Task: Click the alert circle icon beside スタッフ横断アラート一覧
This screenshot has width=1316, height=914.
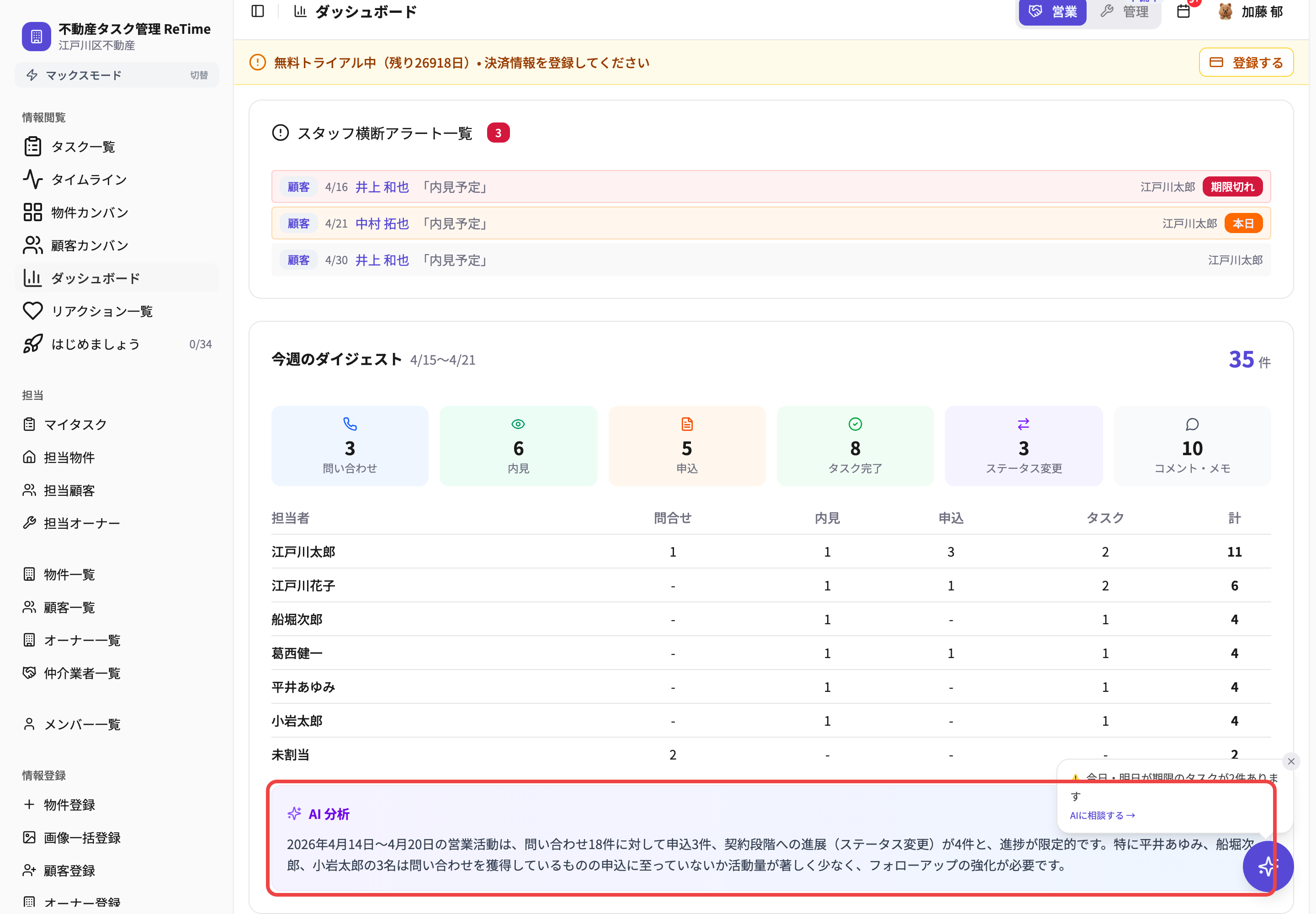Action: coord(281,133)
